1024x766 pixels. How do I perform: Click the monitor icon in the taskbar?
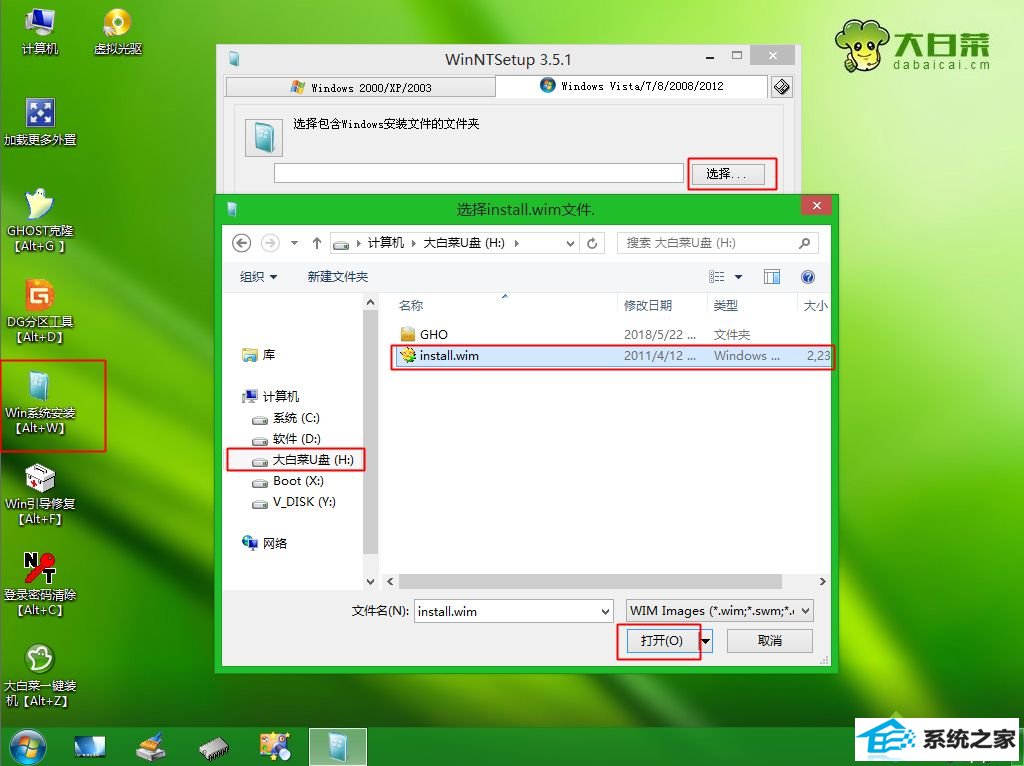[x=89, y=746]
